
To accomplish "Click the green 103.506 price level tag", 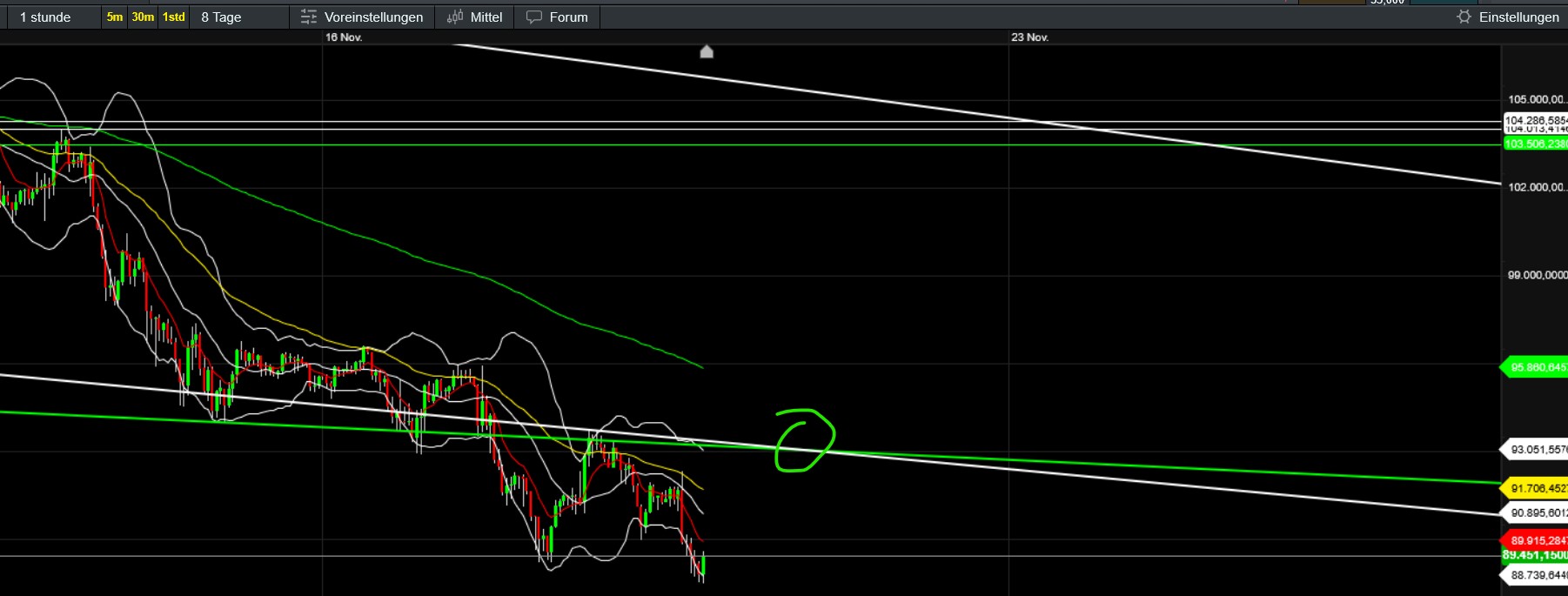I will pos(1535,144).
